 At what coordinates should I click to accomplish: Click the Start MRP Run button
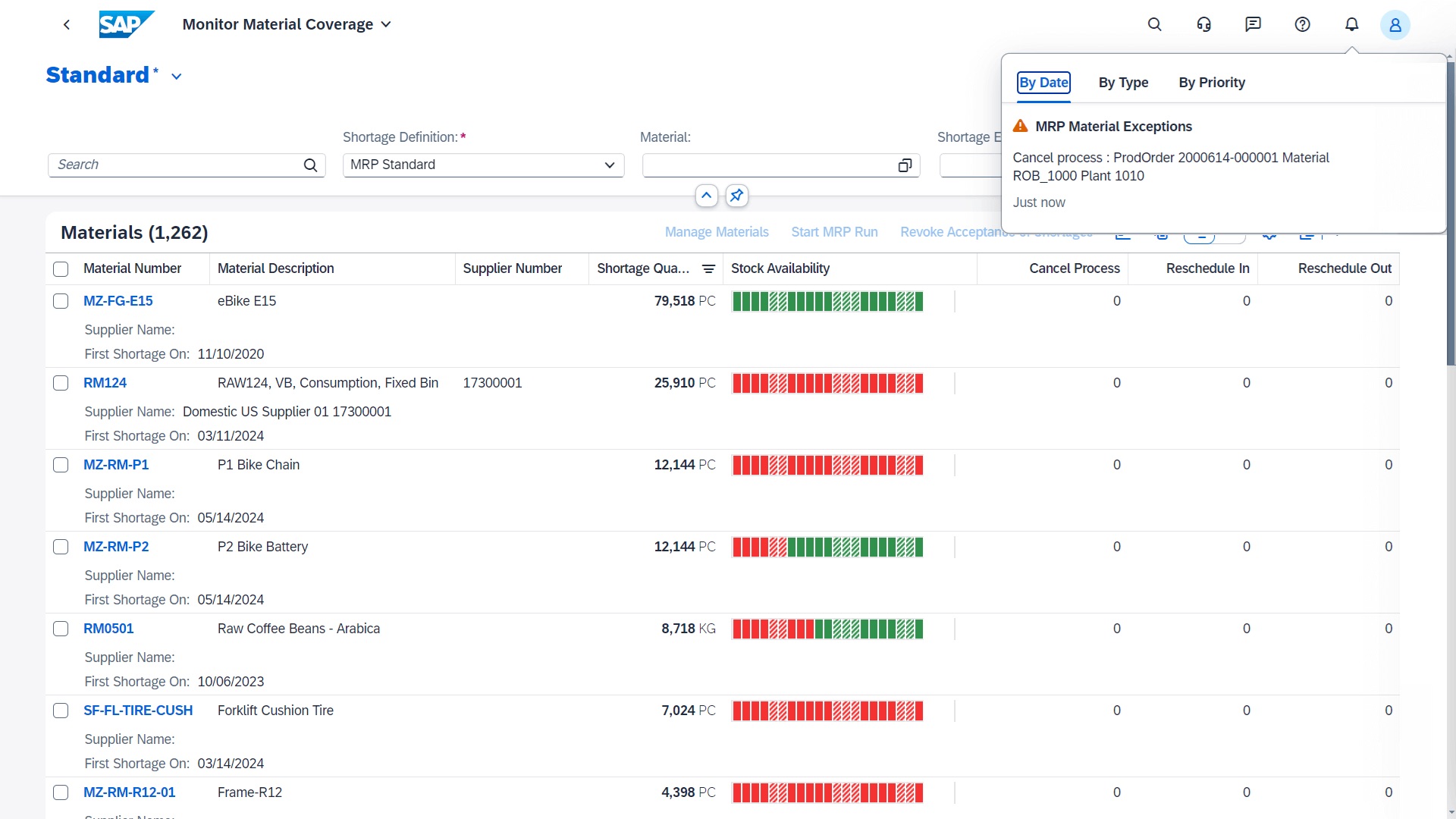(834, 232)
